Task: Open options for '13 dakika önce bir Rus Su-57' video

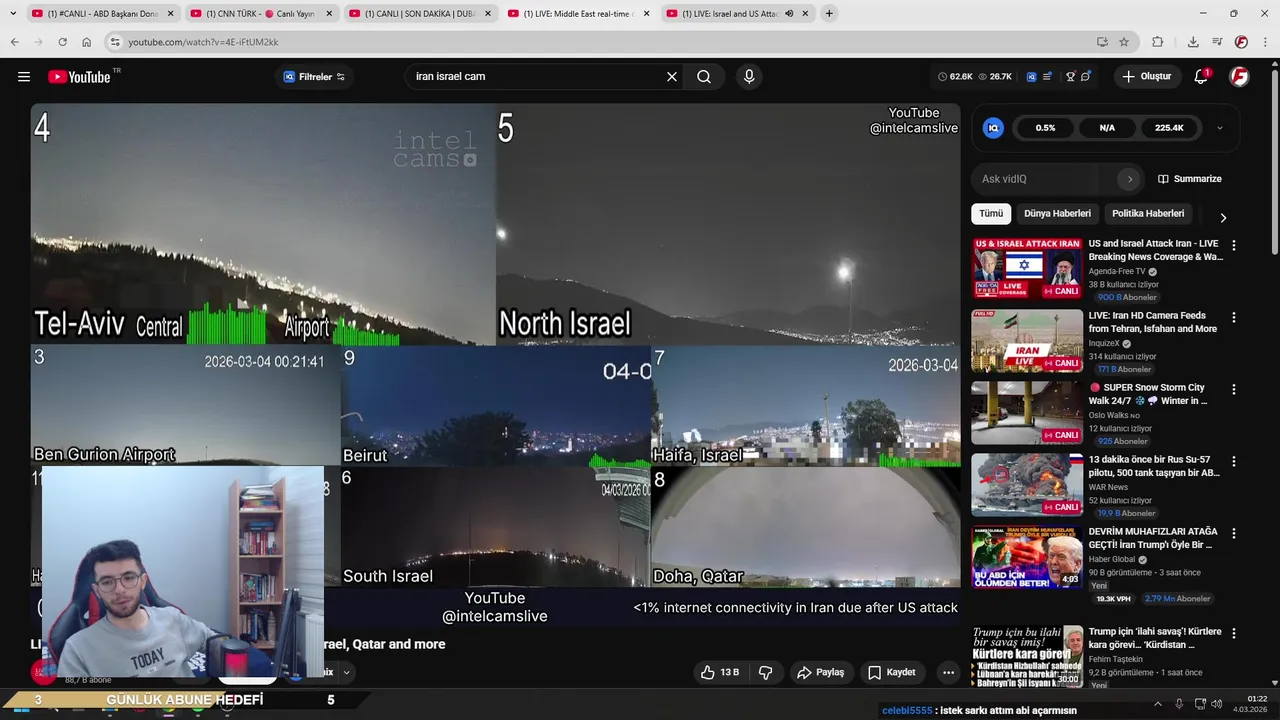Action: pyautogui.click(x=1233, y=461)
